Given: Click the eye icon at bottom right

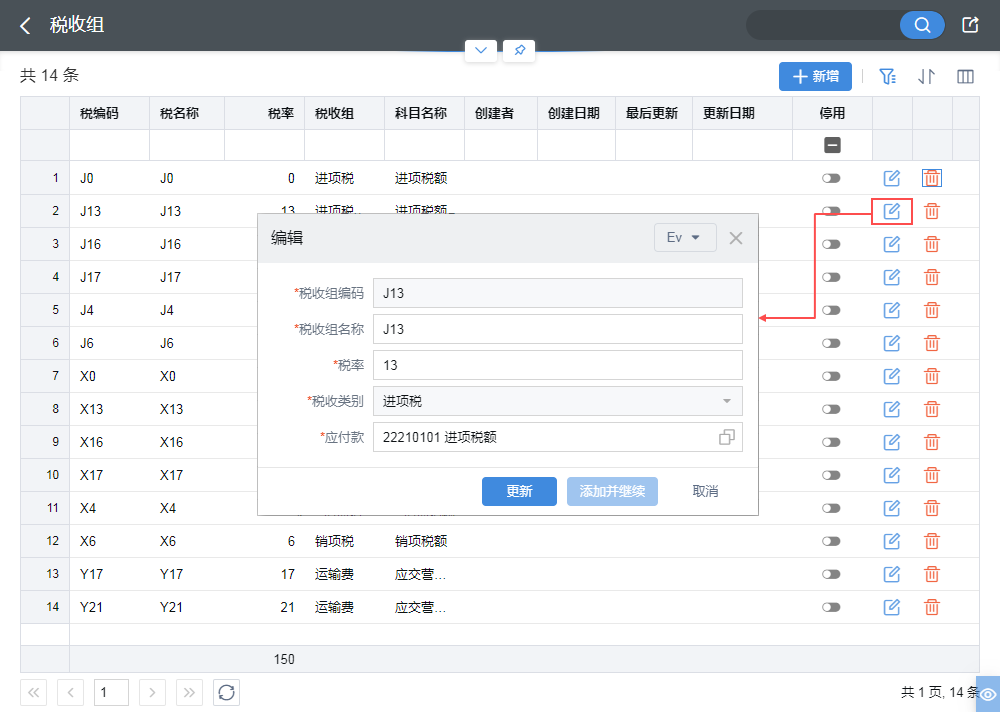Looking at the screenshot, I should point(989,694).
